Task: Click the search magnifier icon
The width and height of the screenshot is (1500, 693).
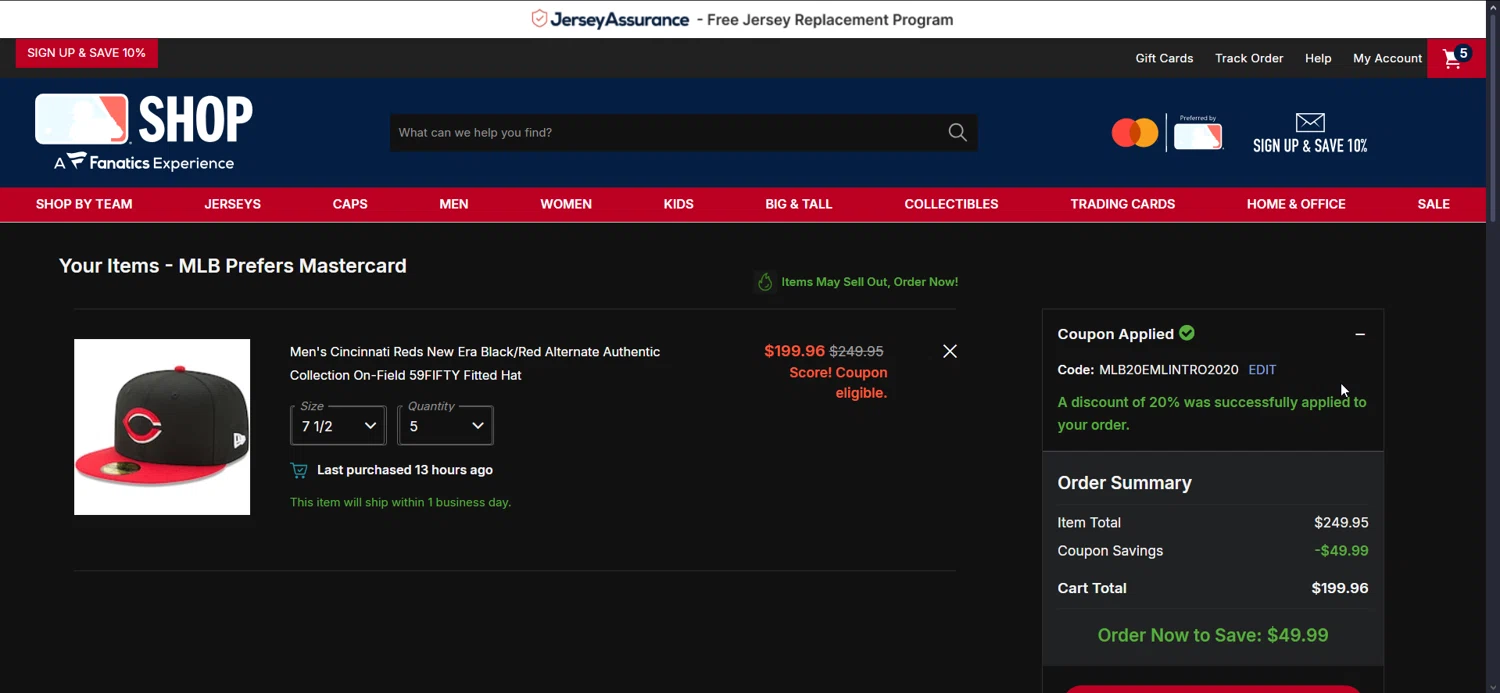Action: tap(957, 132)
